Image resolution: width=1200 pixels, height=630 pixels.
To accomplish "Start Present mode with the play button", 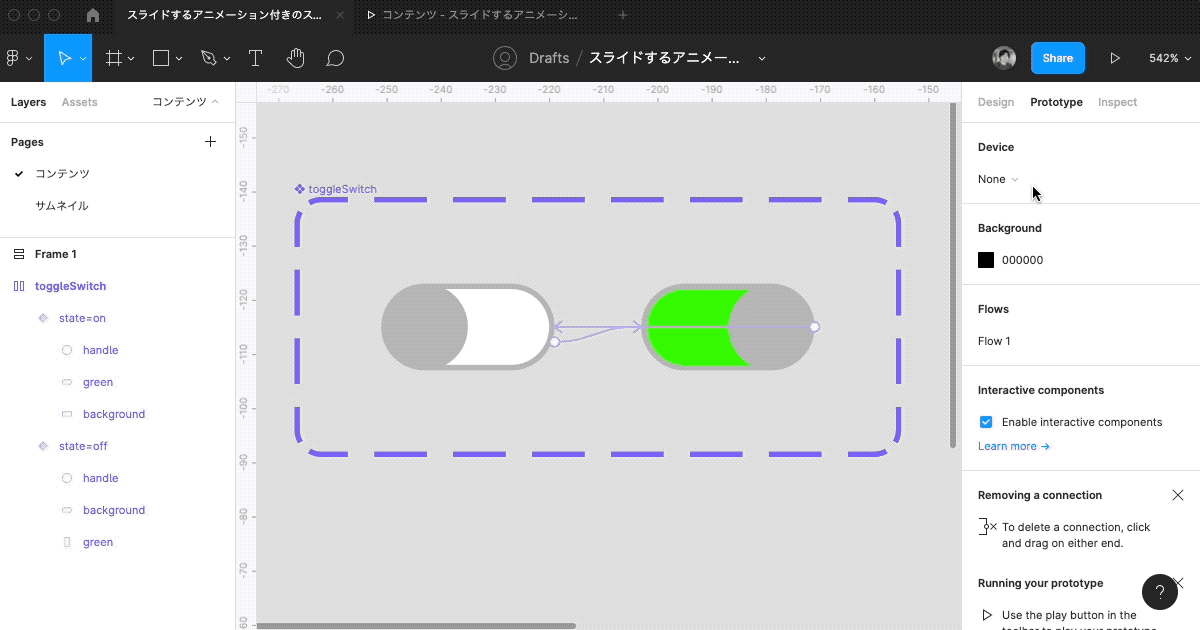I will (x=1115, y=57).
